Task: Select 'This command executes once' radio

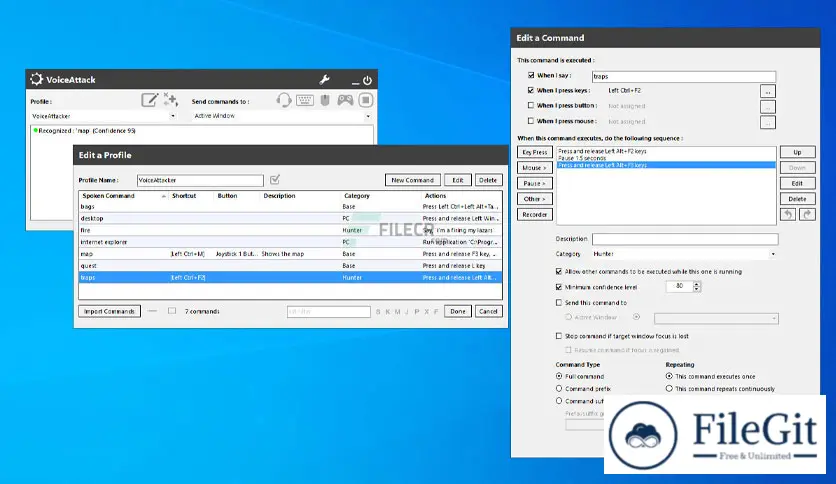Action: 669,376
